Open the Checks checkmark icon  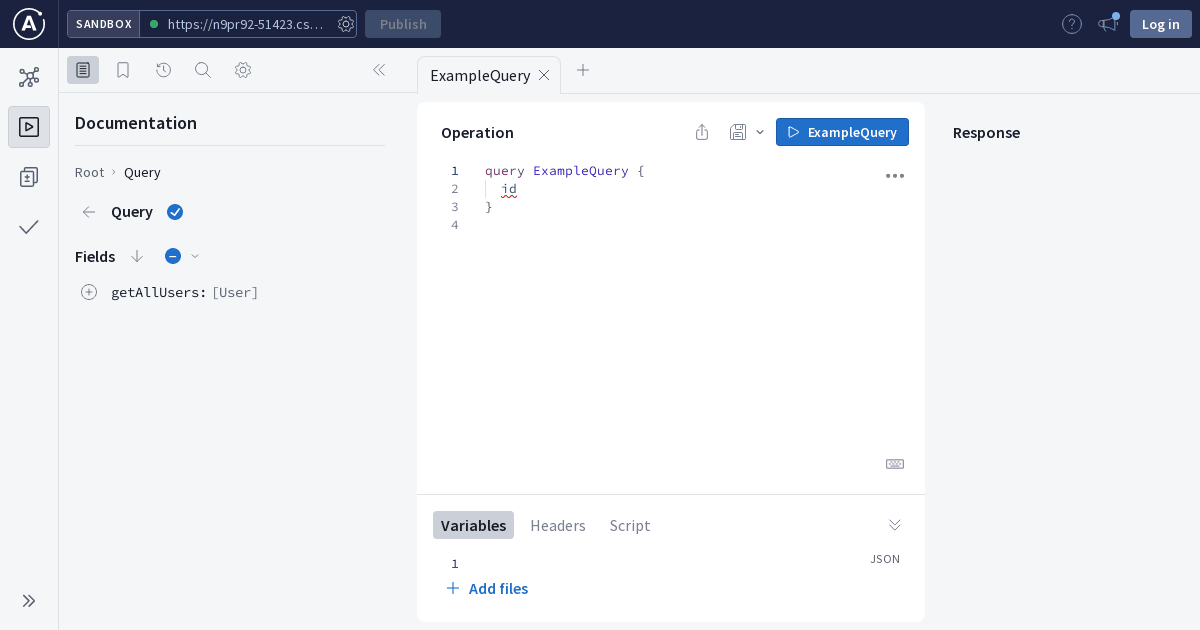tap(29, 227)
